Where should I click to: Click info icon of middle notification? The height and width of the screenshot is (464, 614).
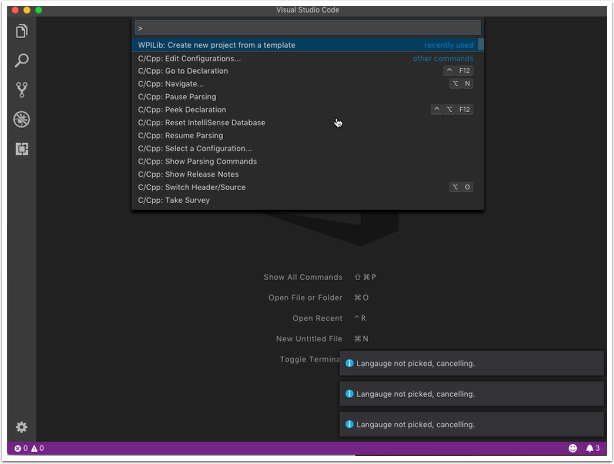pos(349,394)
